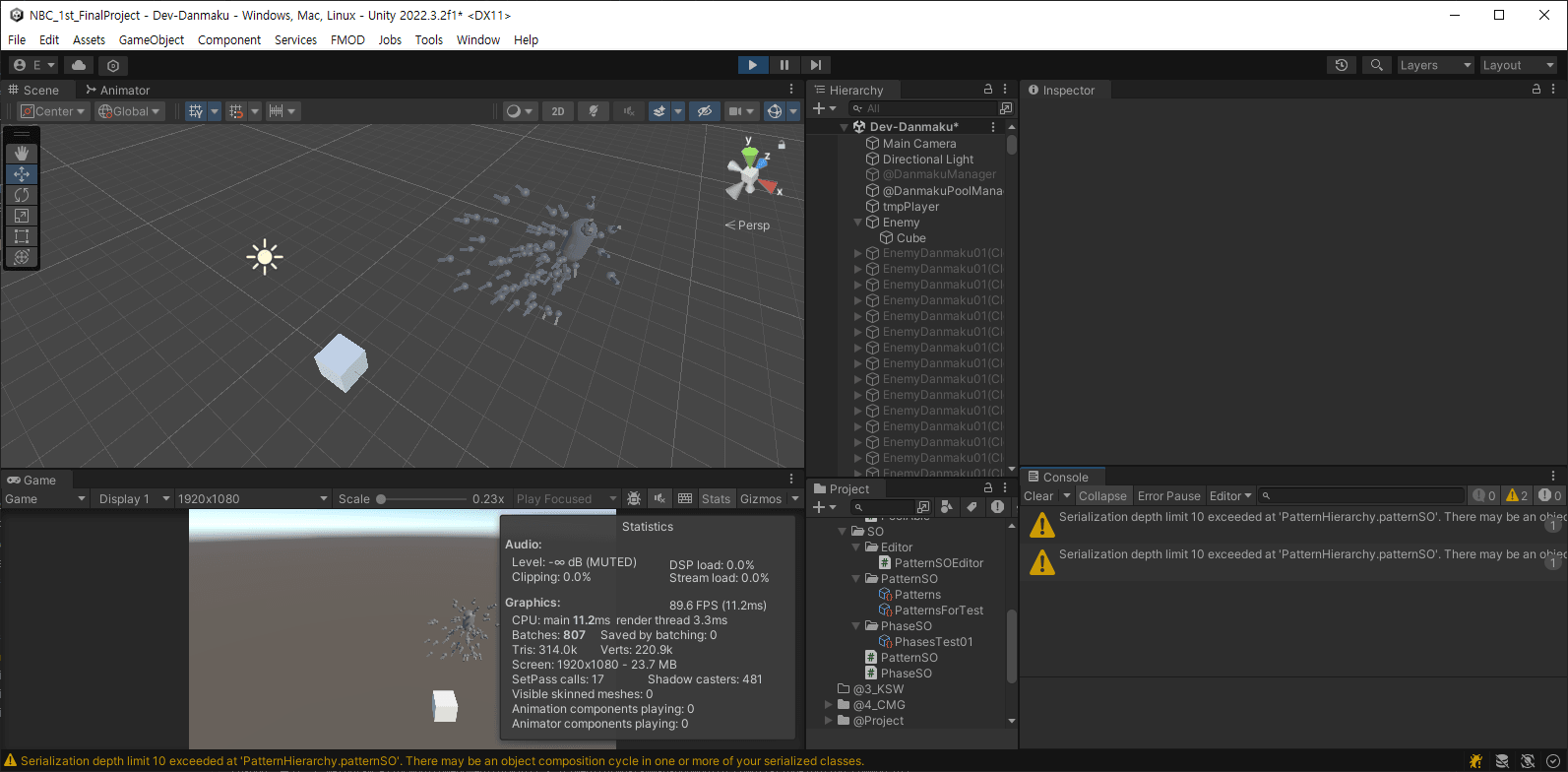Toggle 2D view mode in Scene

point(558,111)
